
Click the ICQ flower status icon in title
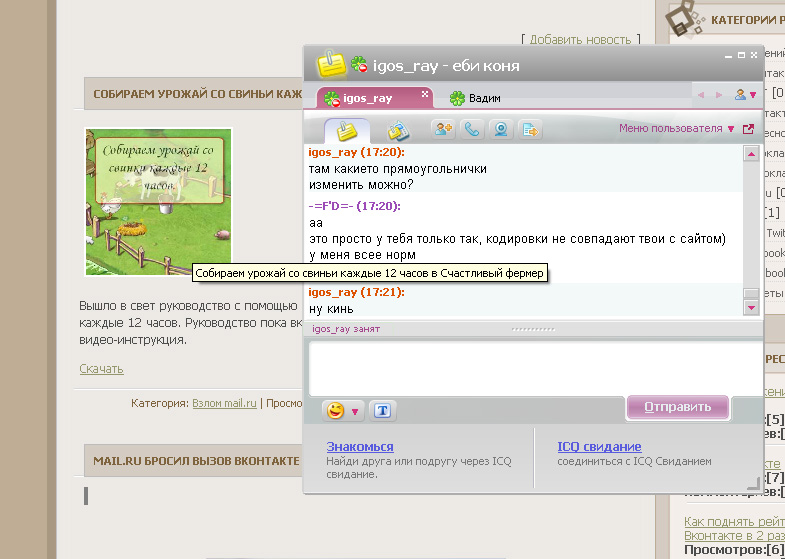pyautogui.click(x=359, y=65)
